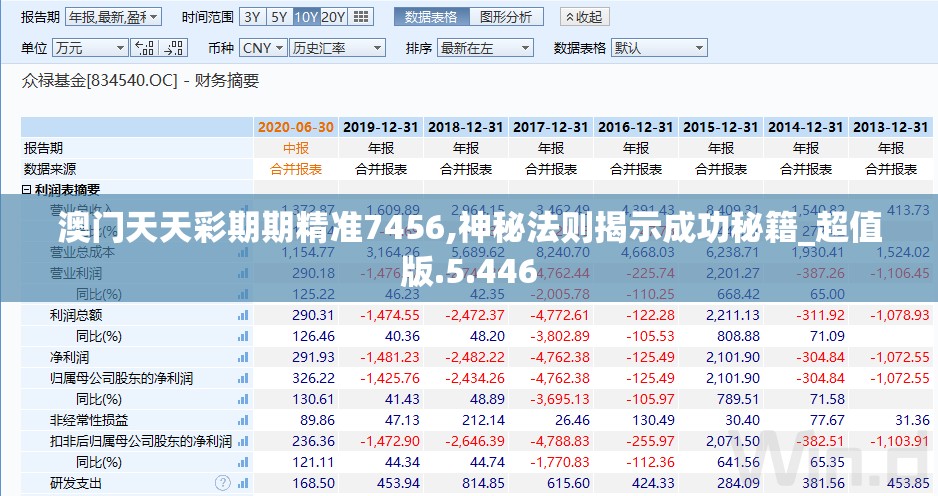Click the decrease decimal places icon

173,48
